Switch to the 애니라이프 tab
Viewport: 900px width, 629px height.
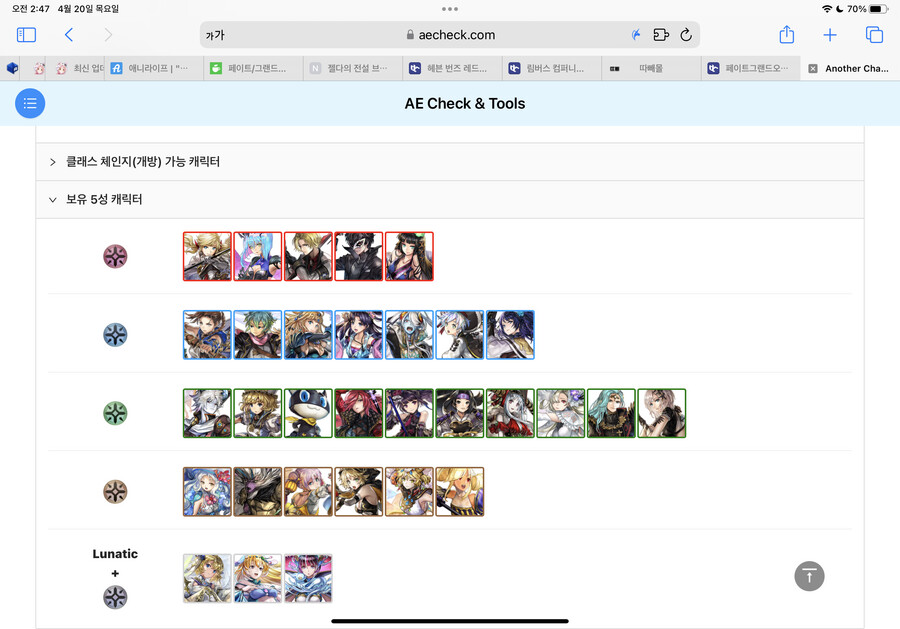154,68
